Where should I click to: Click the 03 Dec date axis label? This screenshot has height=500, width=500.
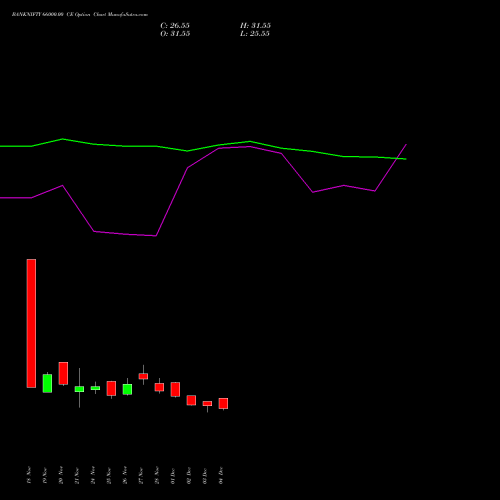(205, 475)
